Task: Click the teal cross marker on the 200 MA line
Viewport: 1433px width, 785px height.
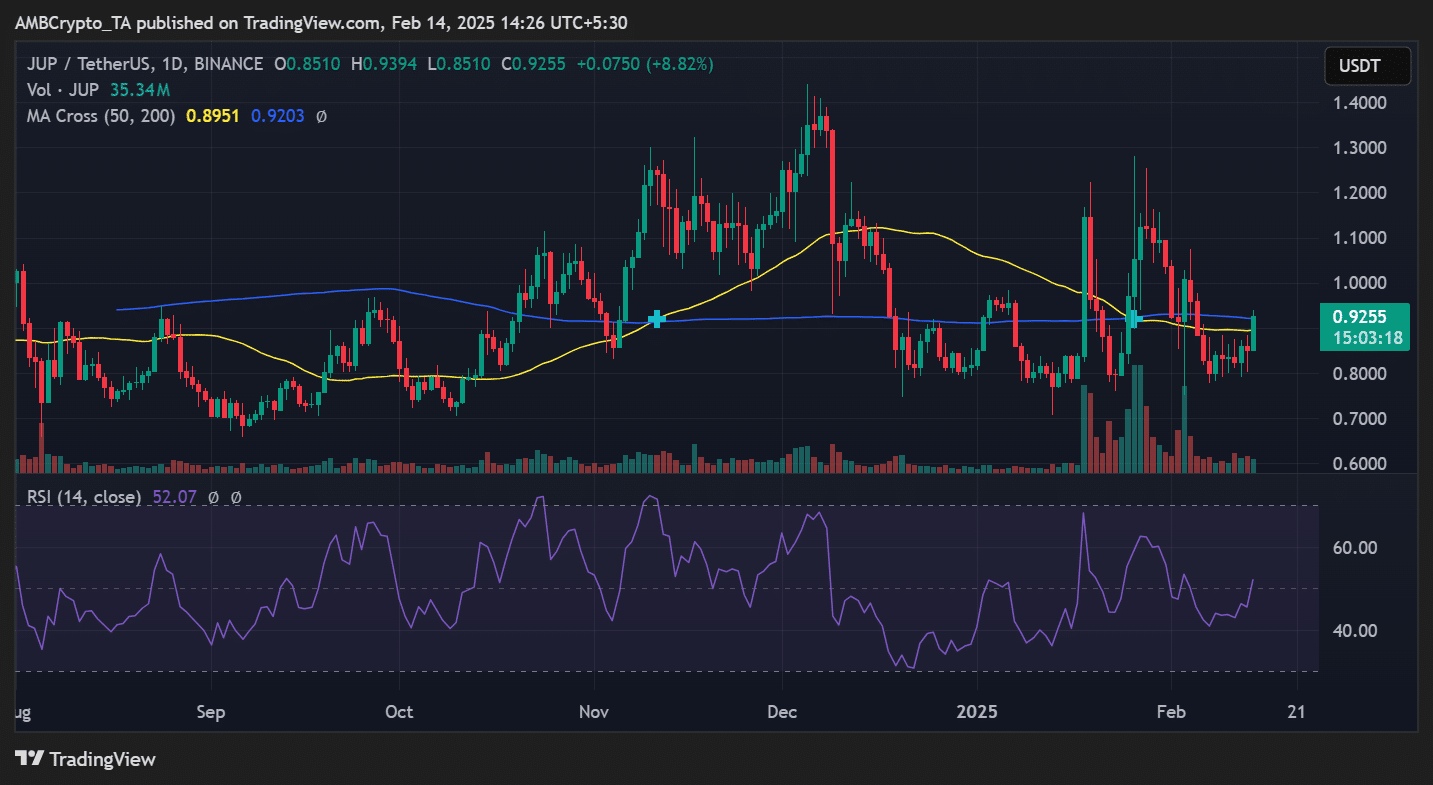Action: click(x=657, y=321)
